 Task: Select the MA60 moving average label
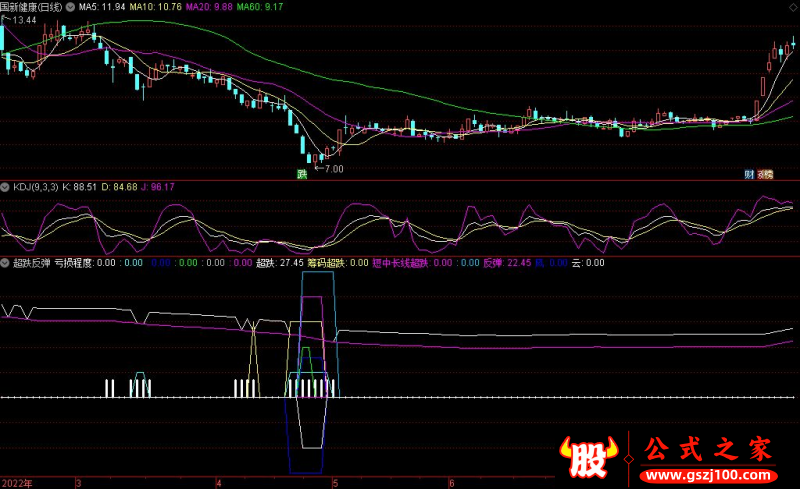[260, 7]
